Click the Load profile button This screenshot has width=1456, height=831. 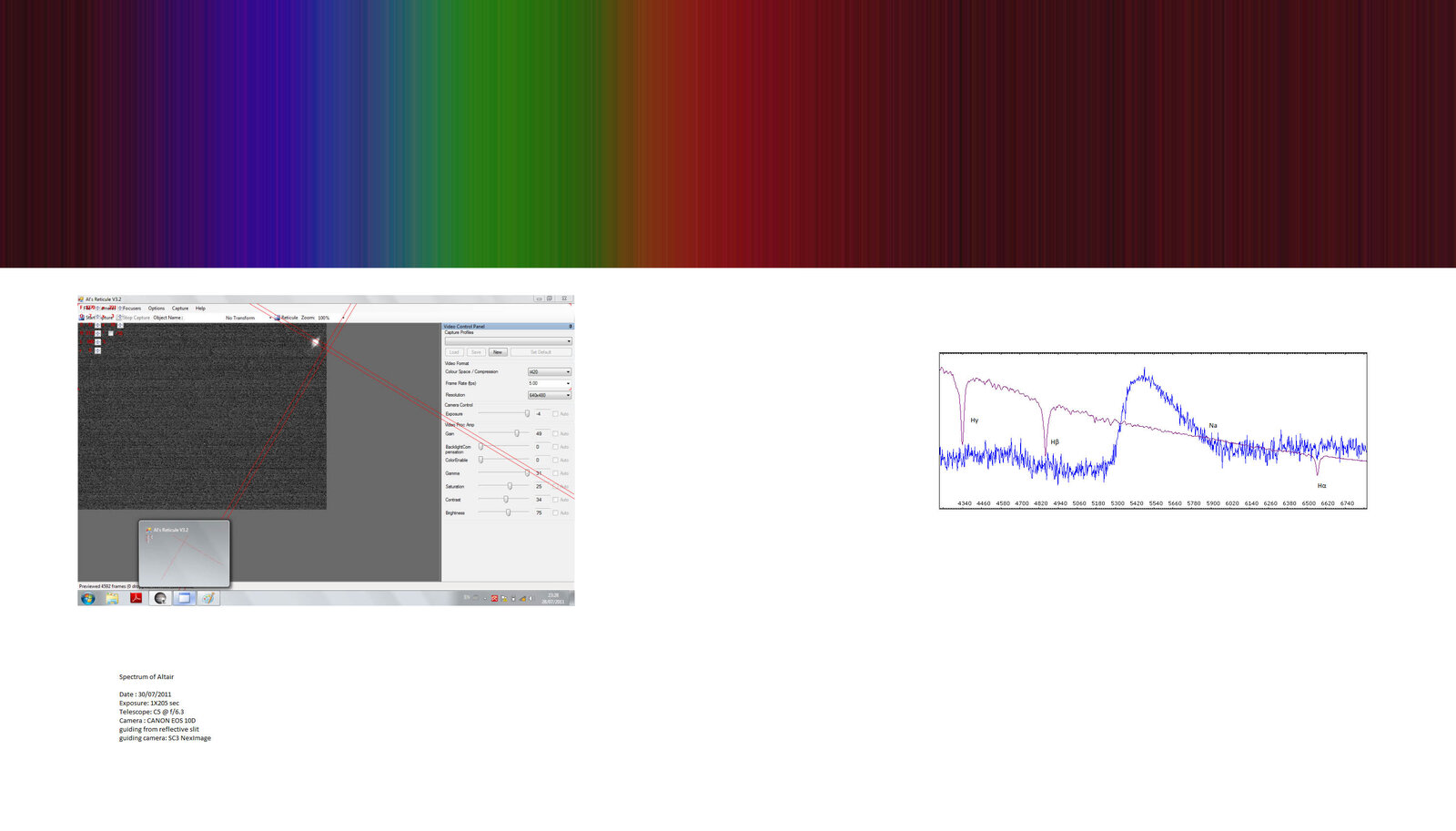coord(454,352)
